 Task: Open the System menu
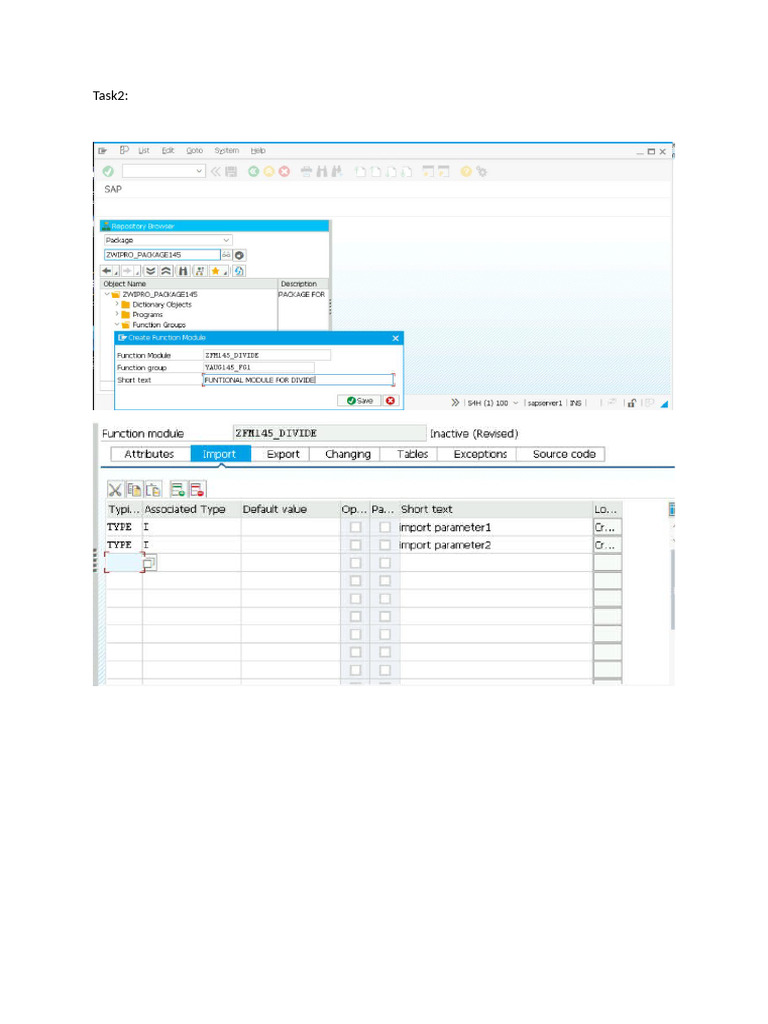[x=227, y=151]
